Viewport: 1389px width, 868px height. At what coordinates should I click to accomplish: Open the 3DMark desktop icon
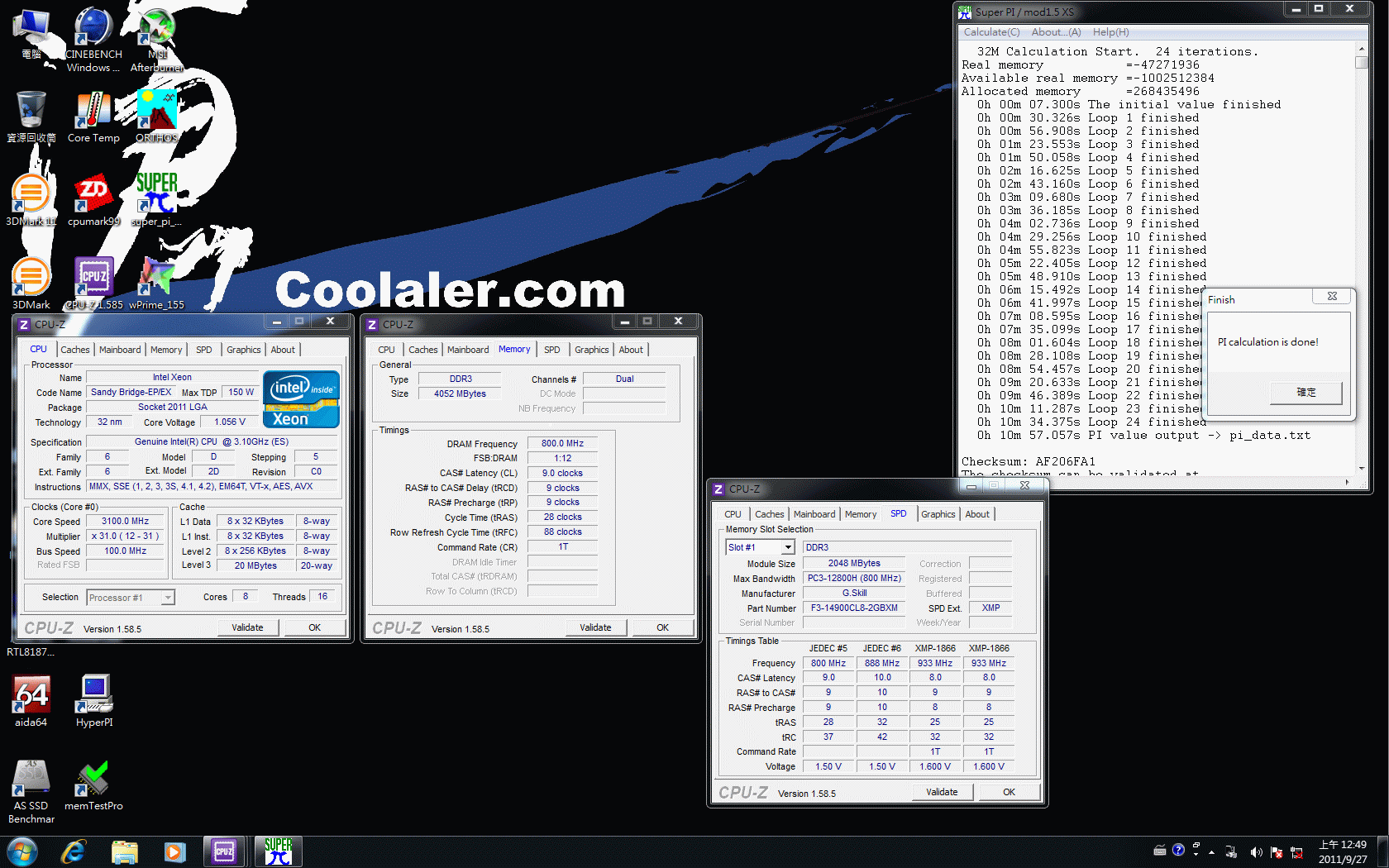[31, 284]
